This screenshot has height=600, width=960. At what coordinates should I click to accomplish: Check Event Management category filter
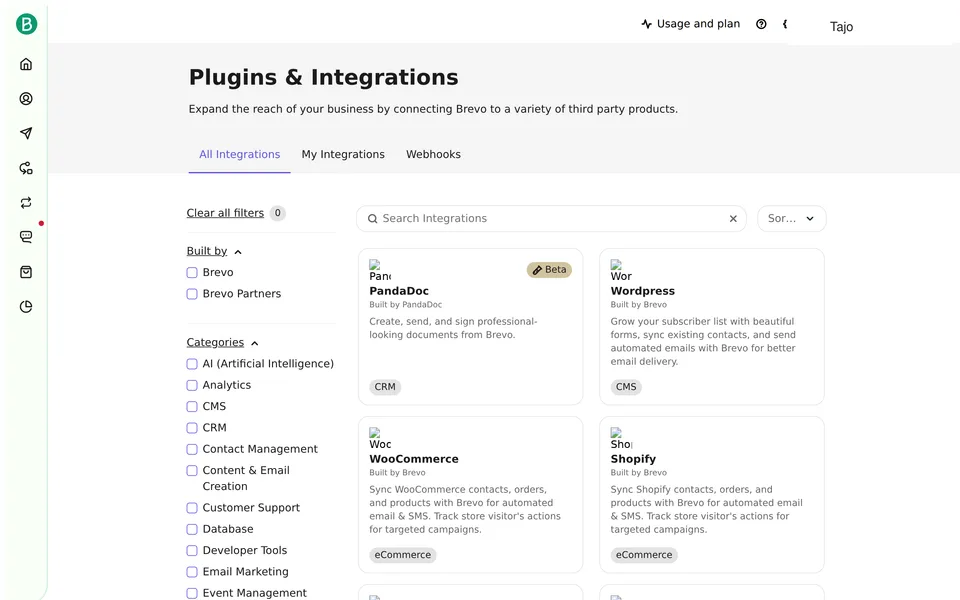(x=192, y=593)
